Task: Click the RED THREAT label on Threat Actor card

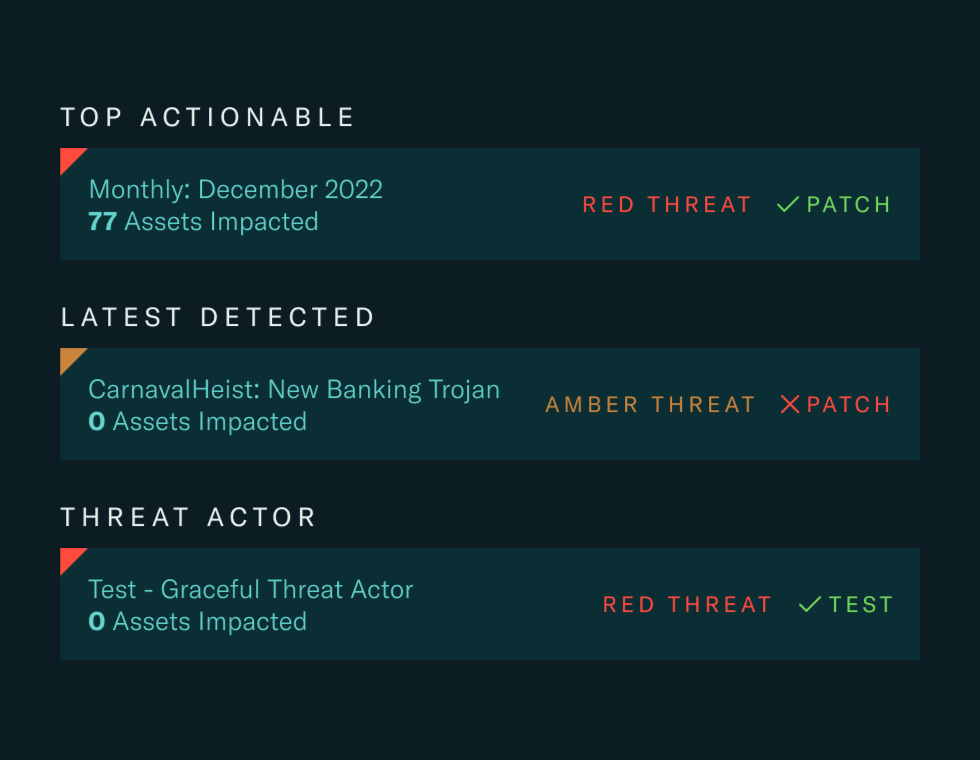Action: click(687, 604)
